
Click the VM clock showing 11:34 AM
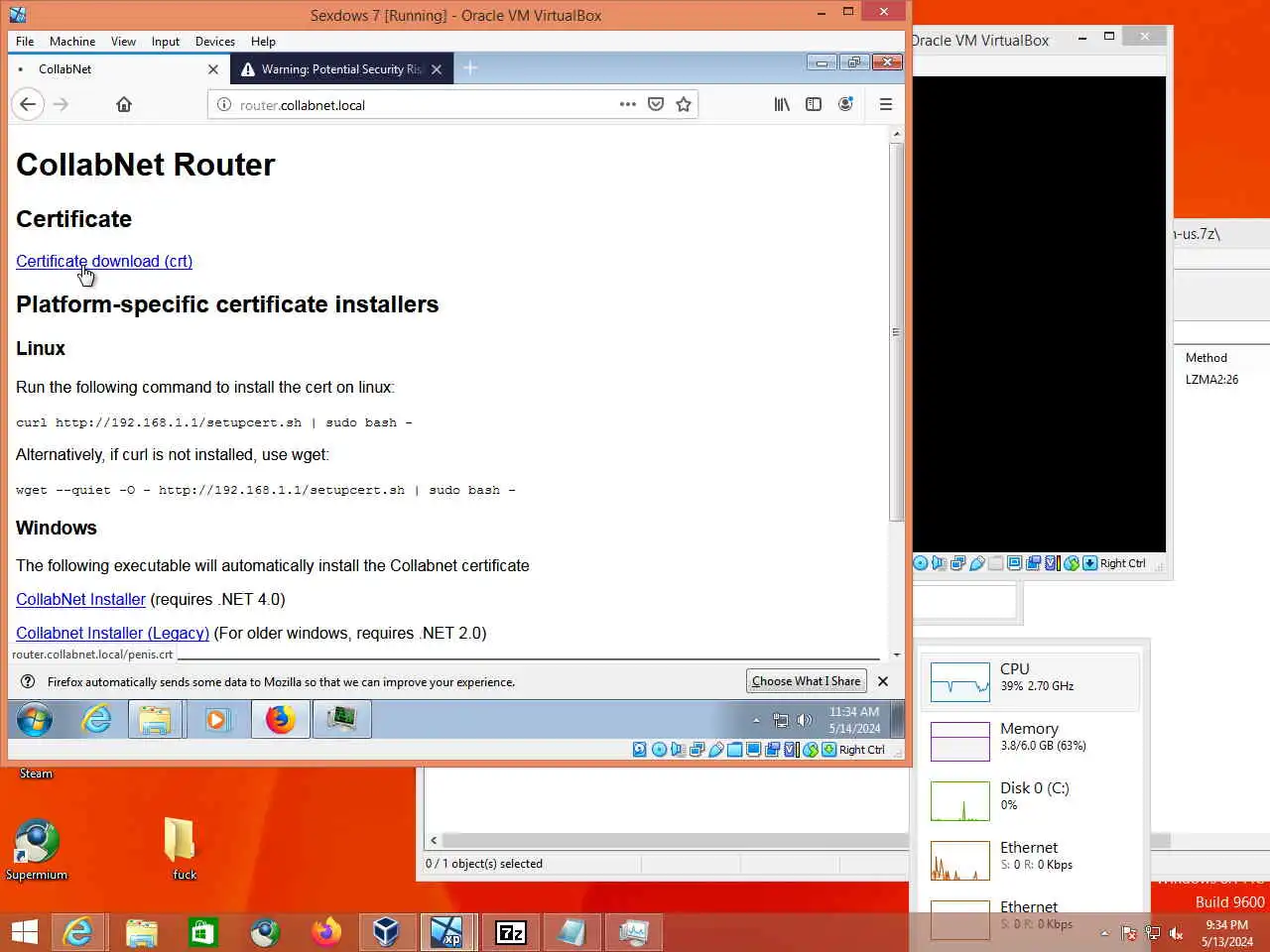(854, 720)
